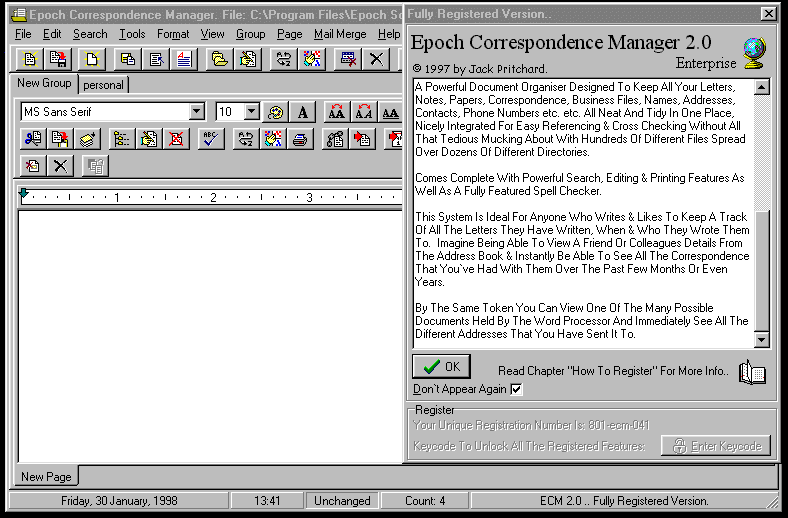Image resolution: width=788 pixels, height=518 pixels.
Task: Expand the font size 10 dropdown
Action: coord(252,112)
